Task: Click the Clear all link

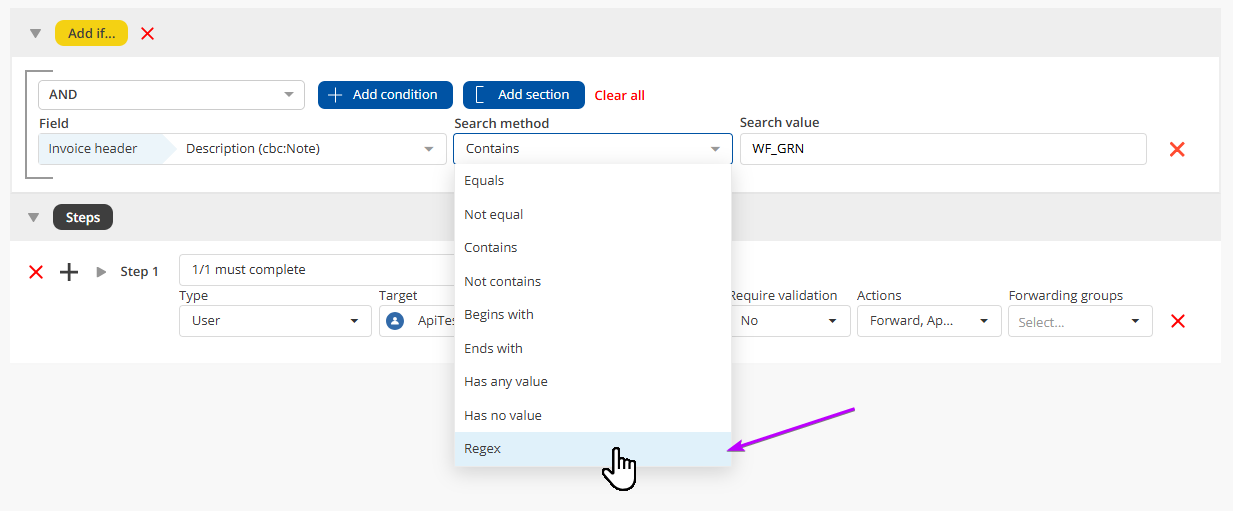Action: pyautogui.click(x=619, y=95)
